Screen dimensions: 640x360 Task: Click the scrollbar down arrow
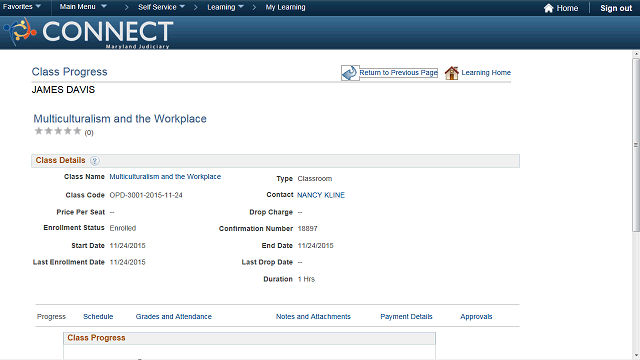tap(636, 356)
